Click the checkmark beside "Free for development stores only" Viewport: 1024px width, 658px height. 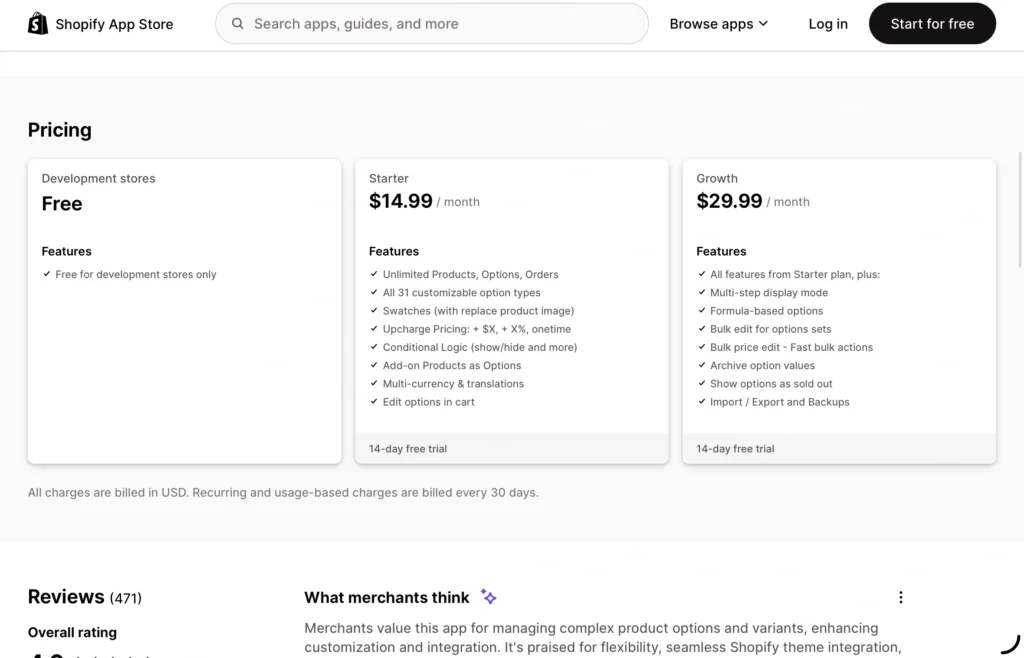click(x=46, y=274)
